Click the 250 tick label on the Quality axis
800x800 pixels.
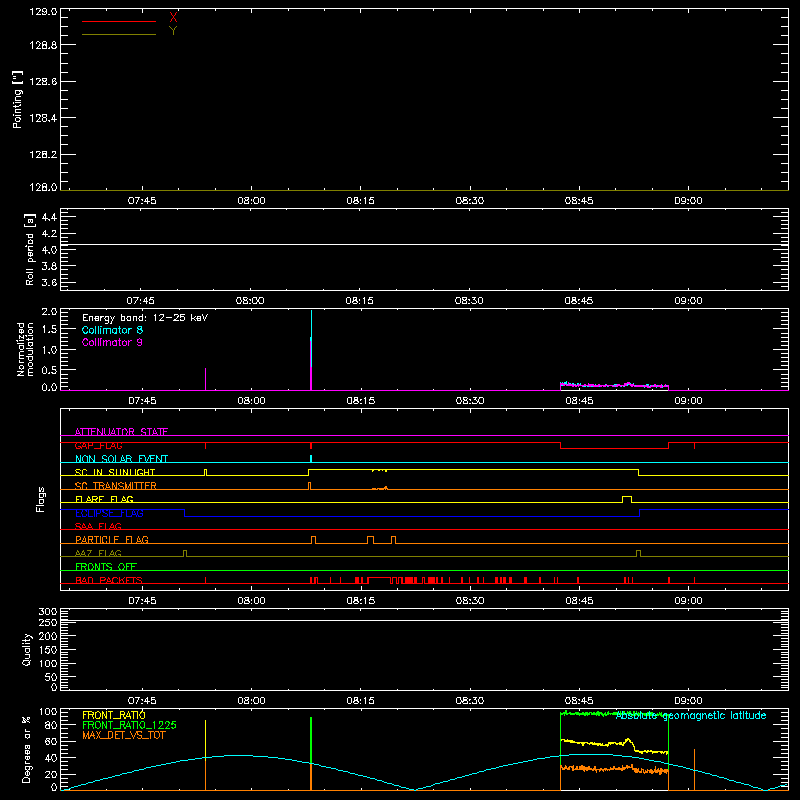[x=48, y=622]
